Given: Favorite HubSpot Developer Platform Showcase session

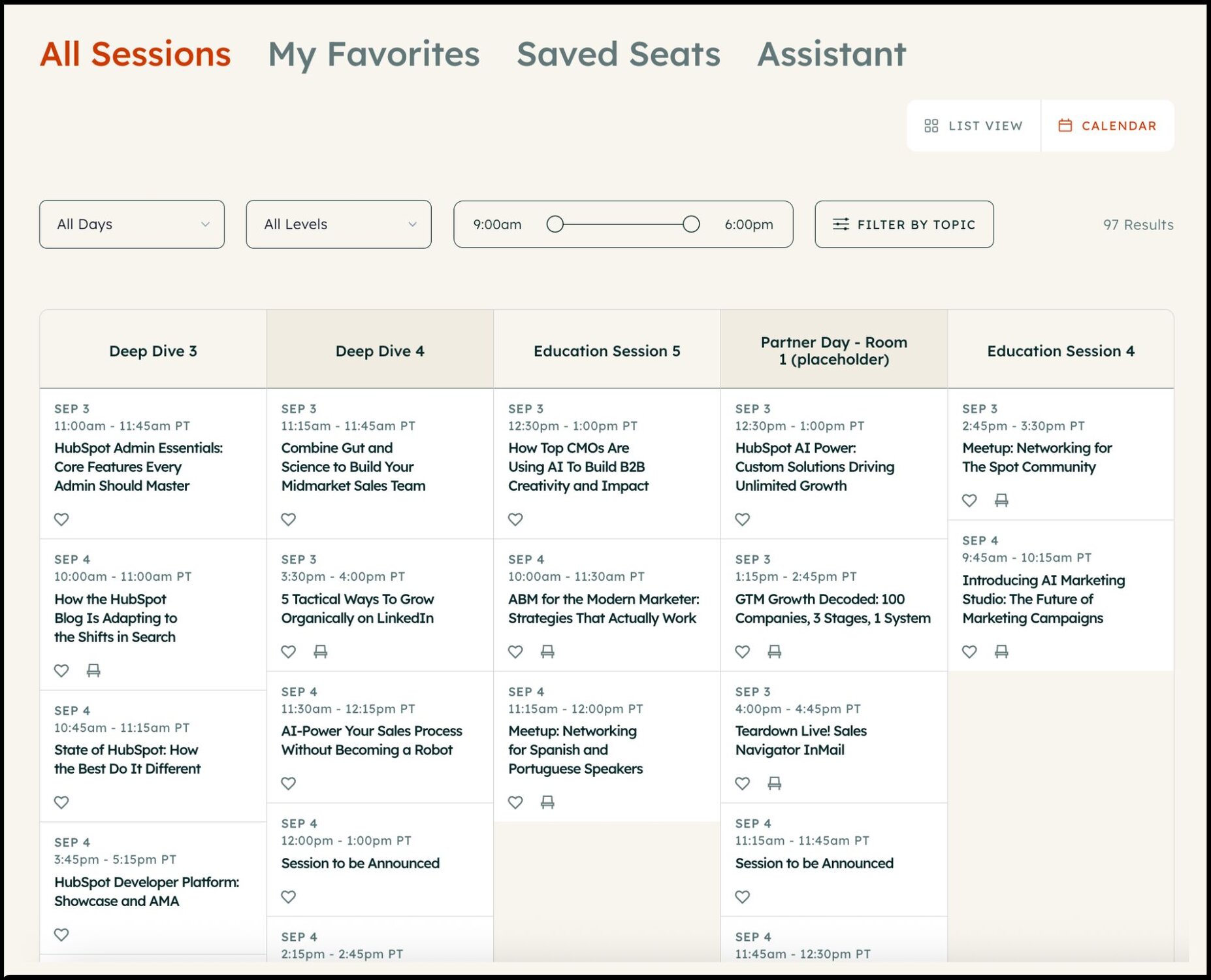Looking at the screenshot, I should tap(61, 935).
